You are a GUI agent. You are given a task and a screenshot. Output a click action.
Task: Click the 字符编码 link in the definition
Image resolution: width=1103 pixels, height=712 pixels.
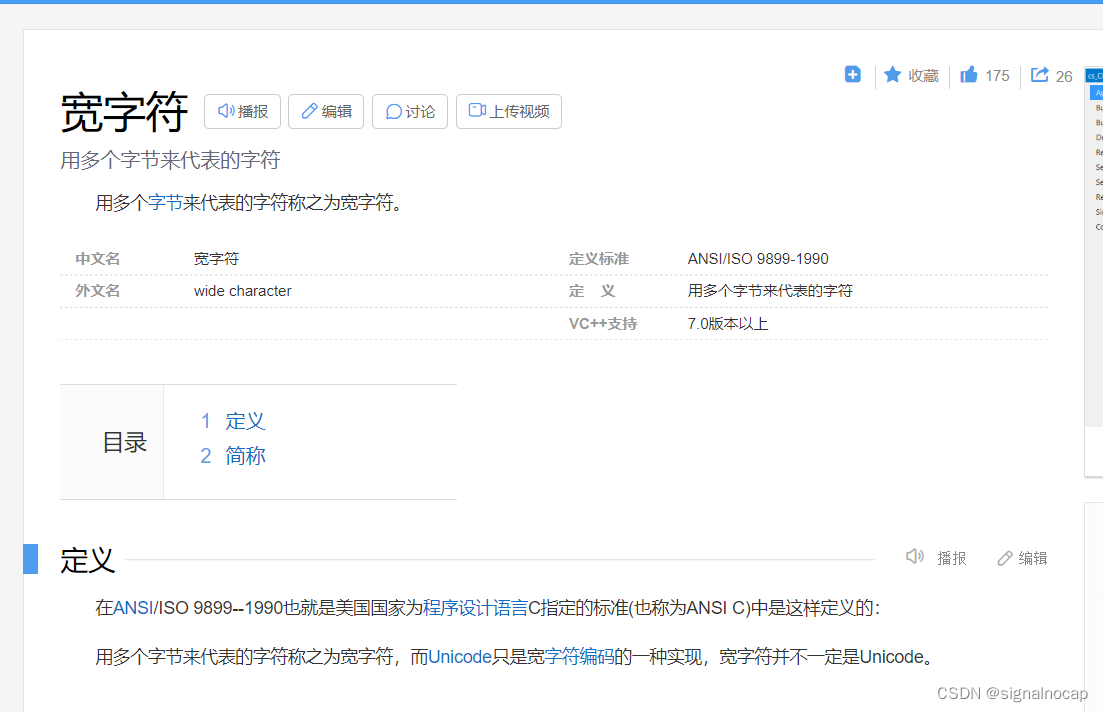point(577,656)
